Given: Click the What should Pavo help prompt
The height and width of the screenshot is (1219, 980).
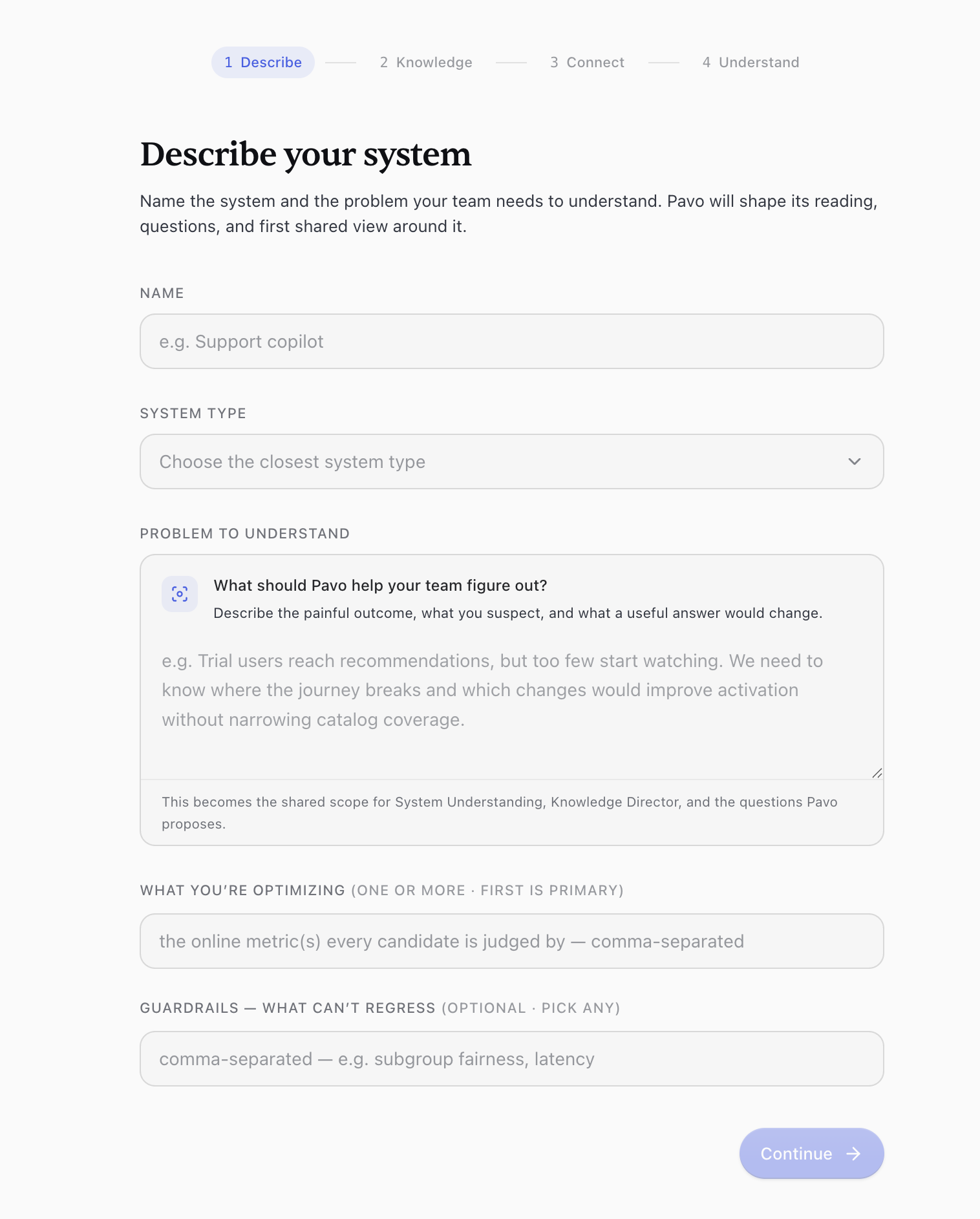Looking at the screenshot, I should point(381,586).
